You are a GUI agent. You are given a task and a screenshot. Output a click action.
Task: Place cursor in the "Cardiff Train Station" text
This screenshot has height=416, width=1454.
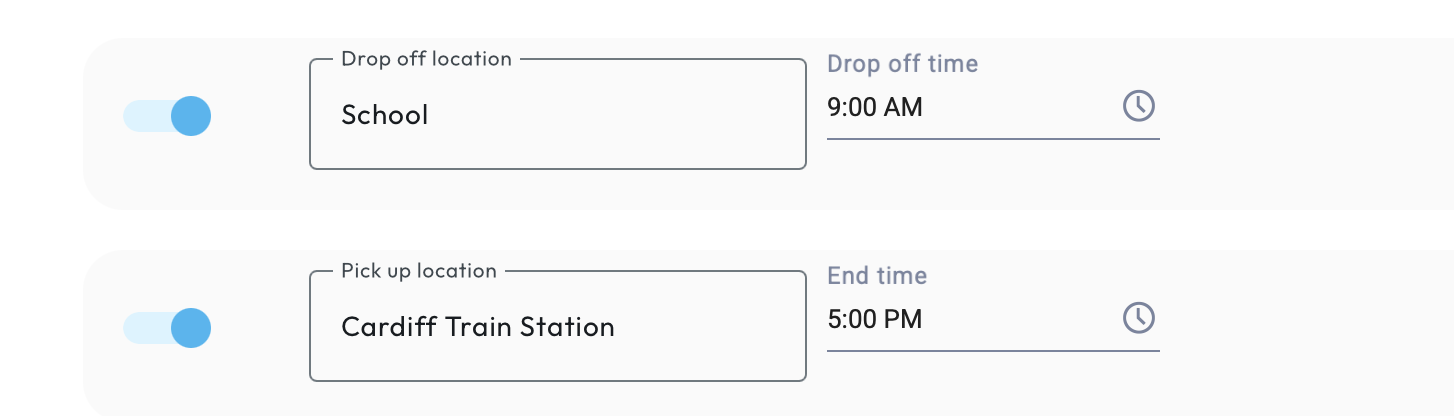[477, 327]
